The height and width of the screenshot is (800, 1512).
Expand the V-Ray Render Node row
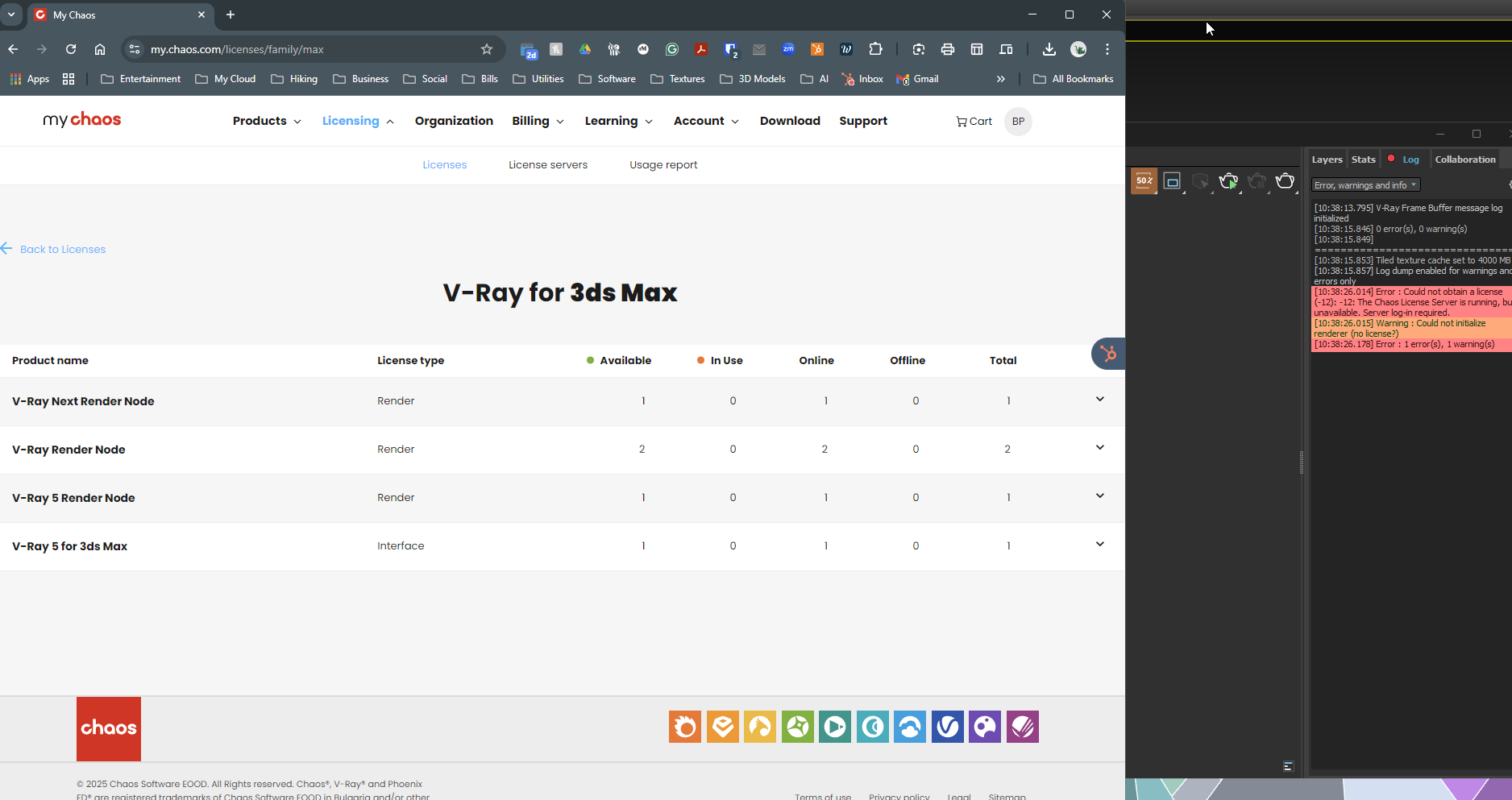click(1100, 448)
